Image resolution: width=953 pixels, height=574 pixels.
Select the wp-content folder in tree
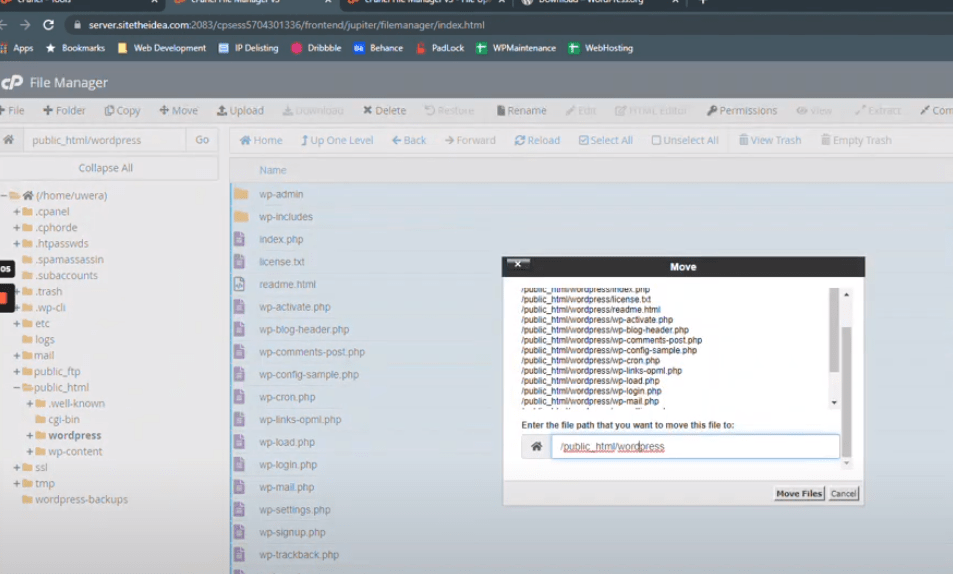click(75, 451)
